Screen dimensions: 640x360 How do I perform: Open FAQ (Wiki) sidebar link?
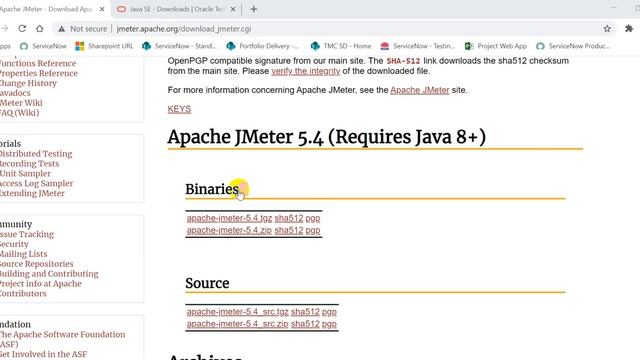coord(19,113)
